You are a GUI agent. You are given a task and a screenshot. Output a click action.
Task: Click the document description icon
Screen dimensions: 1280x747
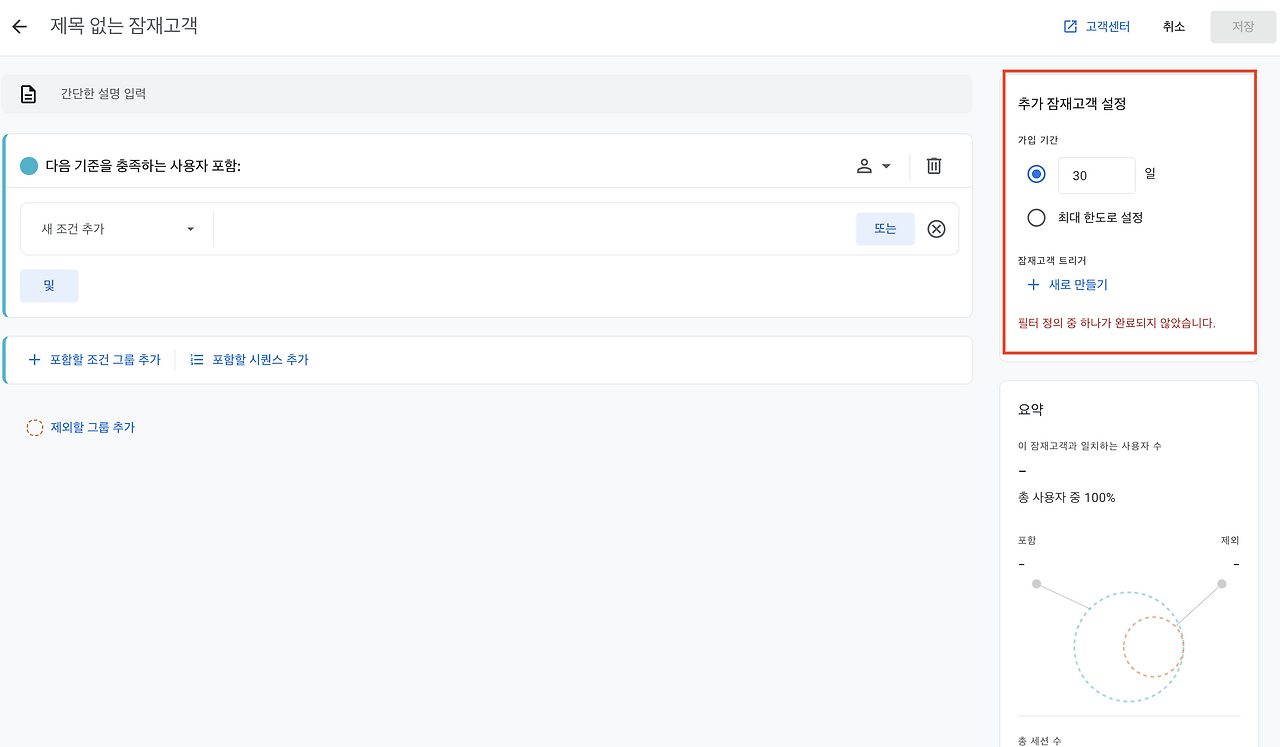pos(29,94)
